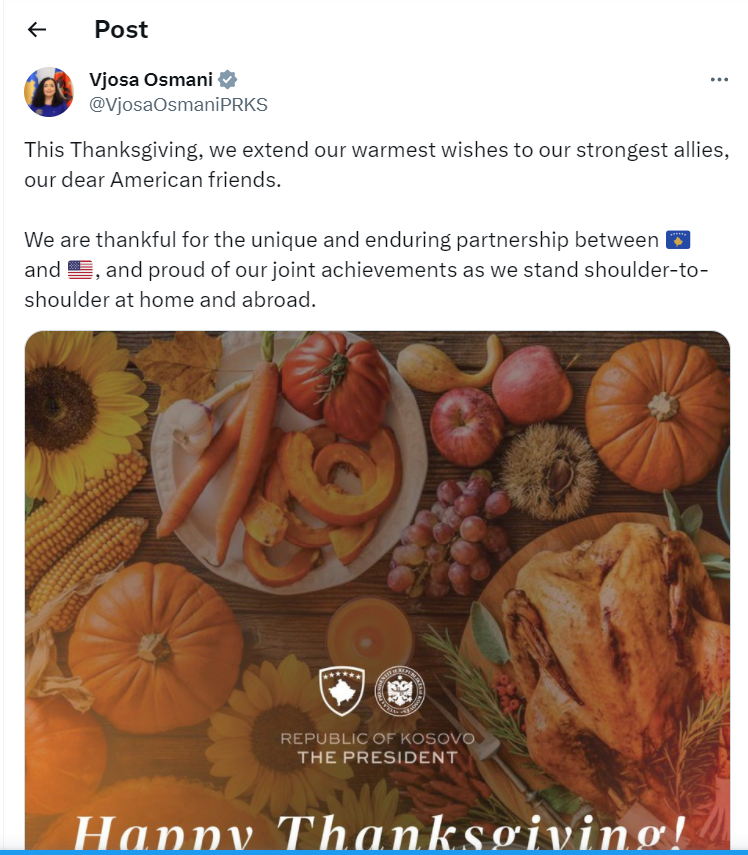Click the Kosovo flag emoji
The width and height of the screenshot is (748, 855).
point(678,241)
